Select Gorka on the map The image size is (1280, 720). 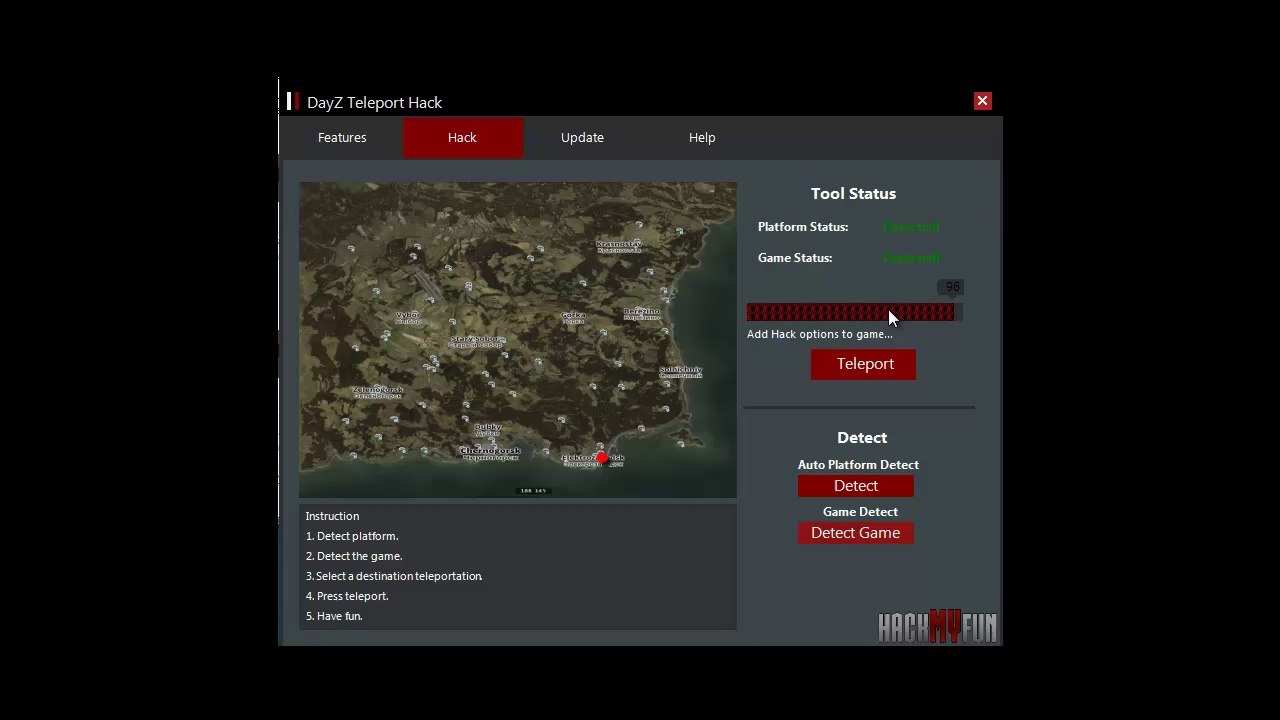coord(573,317)
